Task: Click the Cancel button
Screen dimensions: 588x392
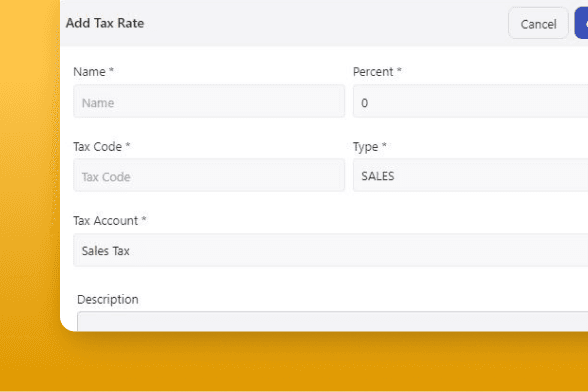Action: click(x=538, y=24)
